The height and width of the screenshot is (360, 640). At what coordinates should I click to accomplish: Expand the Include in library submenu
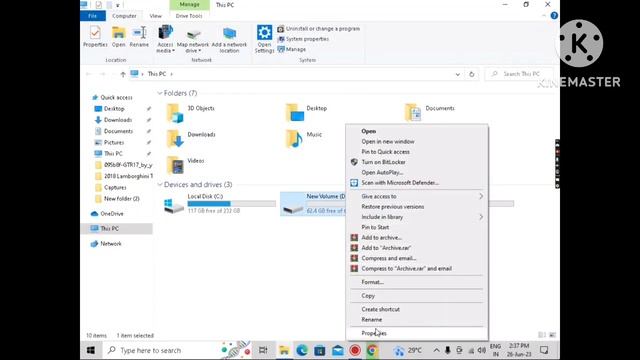pyautogui.click(x=417, y=217)
